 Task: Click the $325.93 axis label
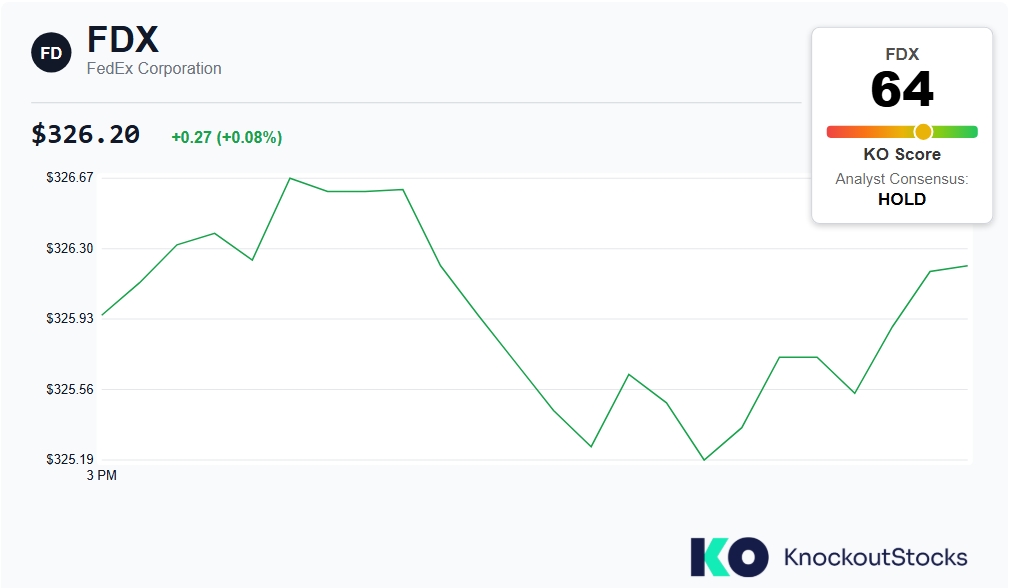tap(70, 318)
